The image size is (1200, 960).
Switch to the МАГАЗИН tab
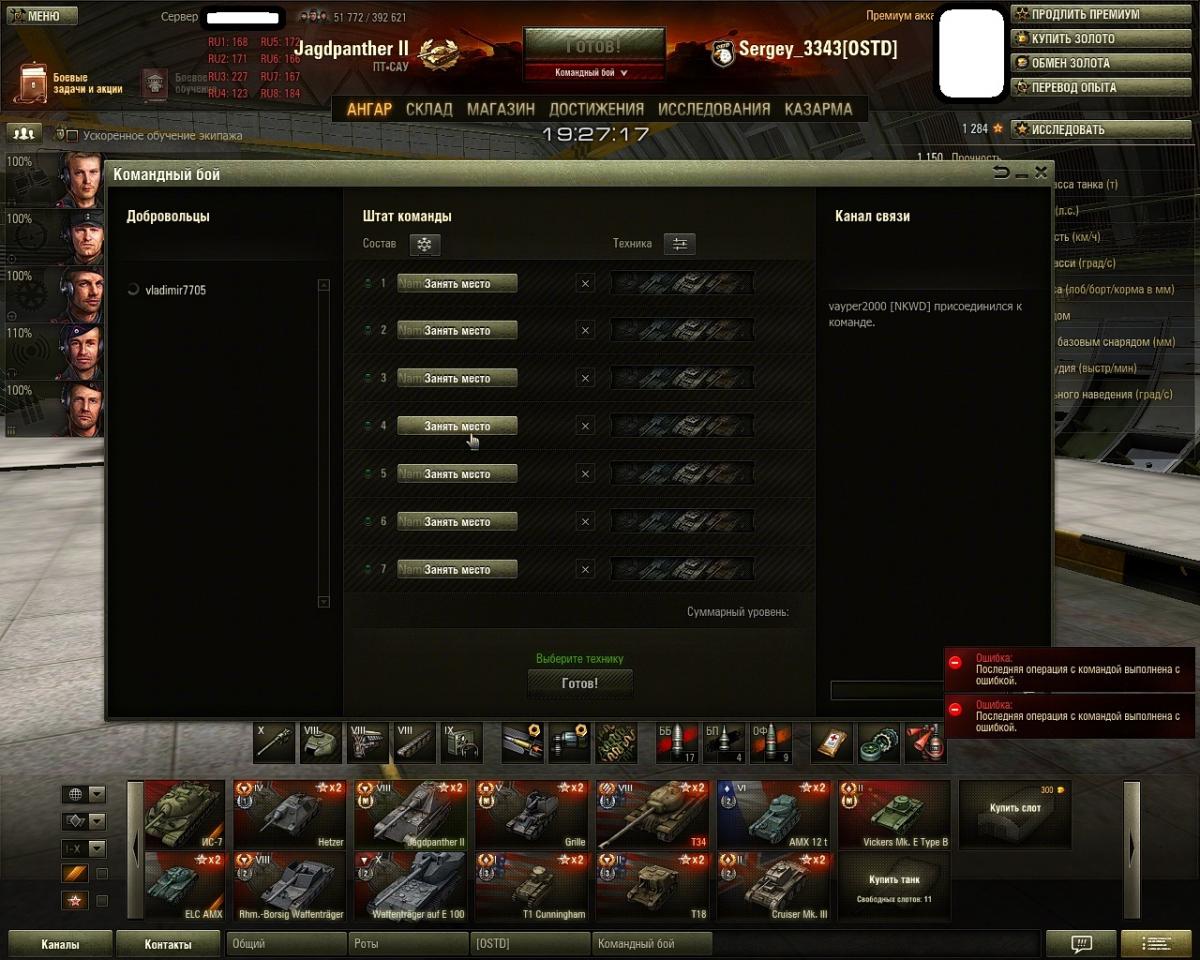(501, 109)
